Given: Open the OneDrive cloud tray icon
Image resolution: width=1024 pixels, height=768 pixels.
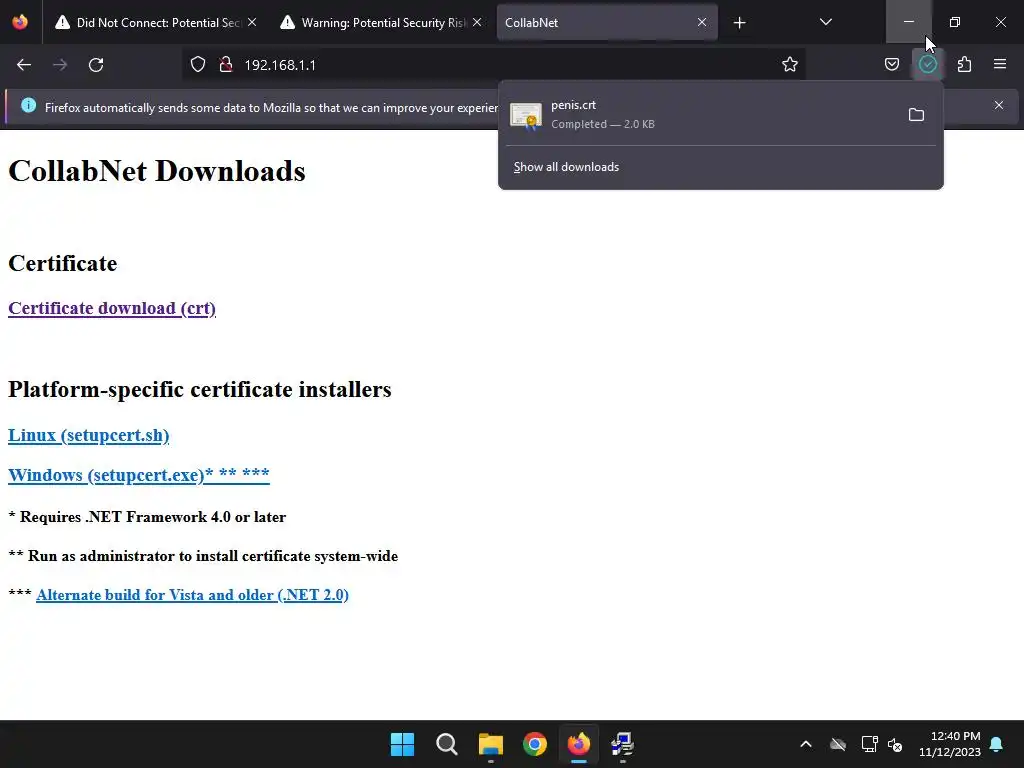Looking at the screenshot, I should click(x=838, y=744).
